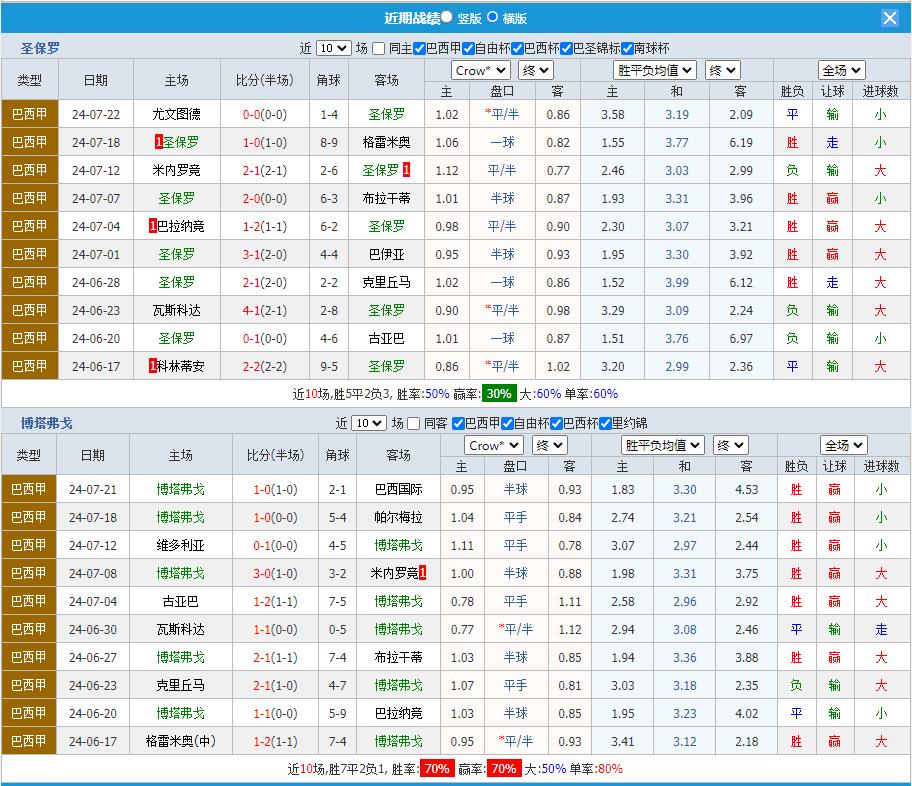
Task: Uncheck the 南球杯 filter checkbox
Action: point(628,48)
